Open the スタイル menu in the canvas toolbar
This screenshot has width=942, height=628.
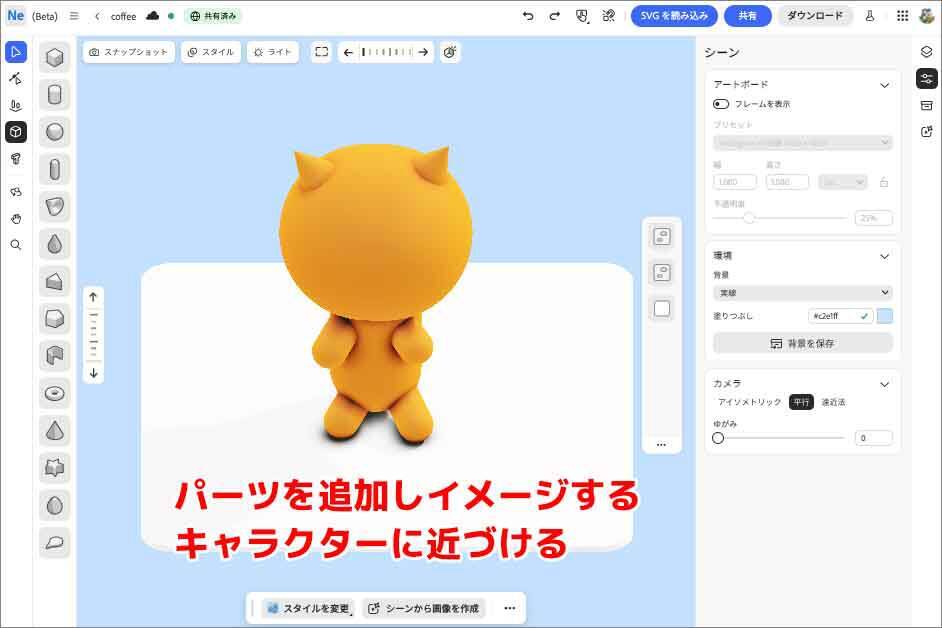[210, 52]
